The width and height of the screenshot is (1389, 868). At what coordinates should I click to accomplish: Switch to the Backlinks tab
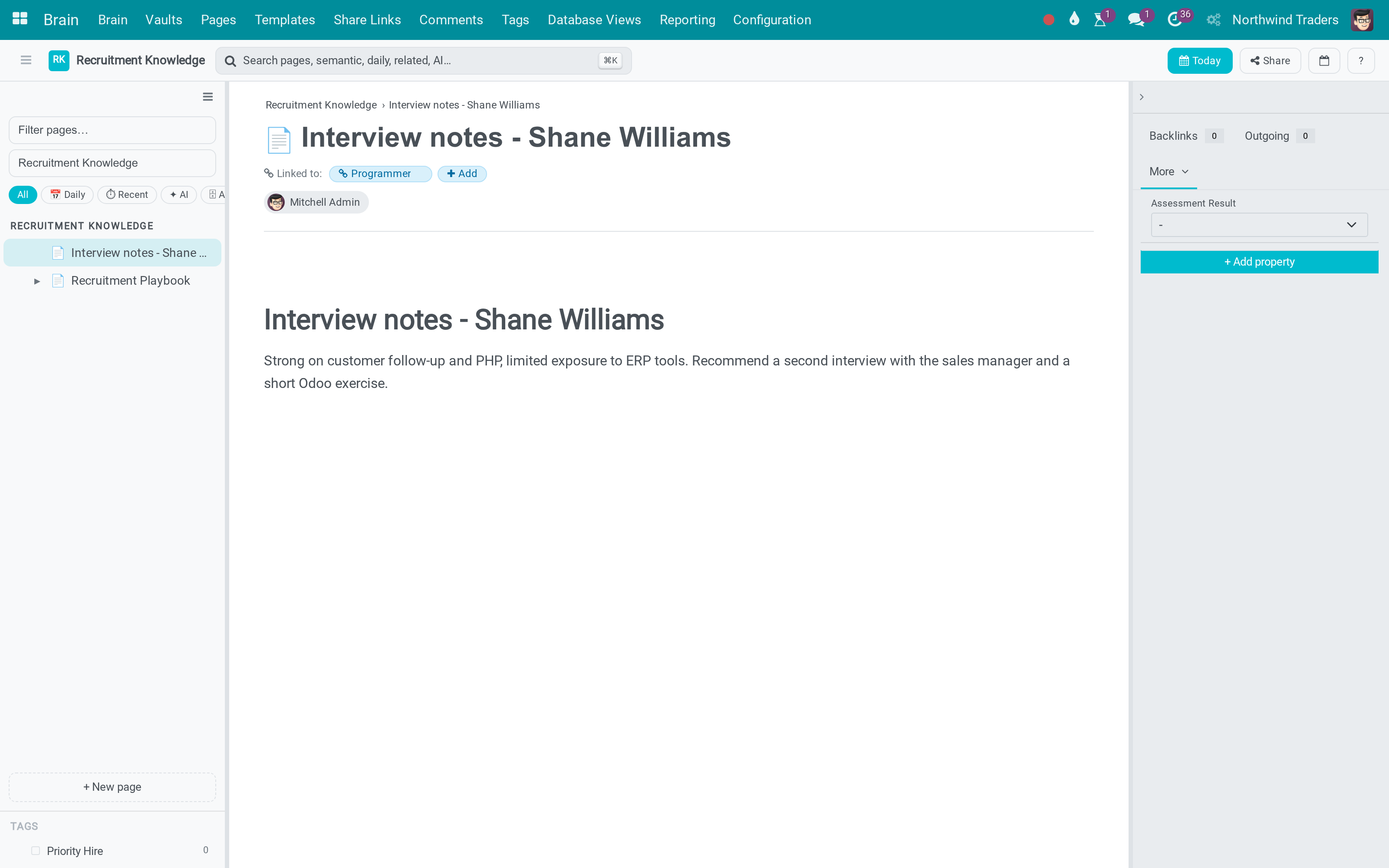(1185, 136)
